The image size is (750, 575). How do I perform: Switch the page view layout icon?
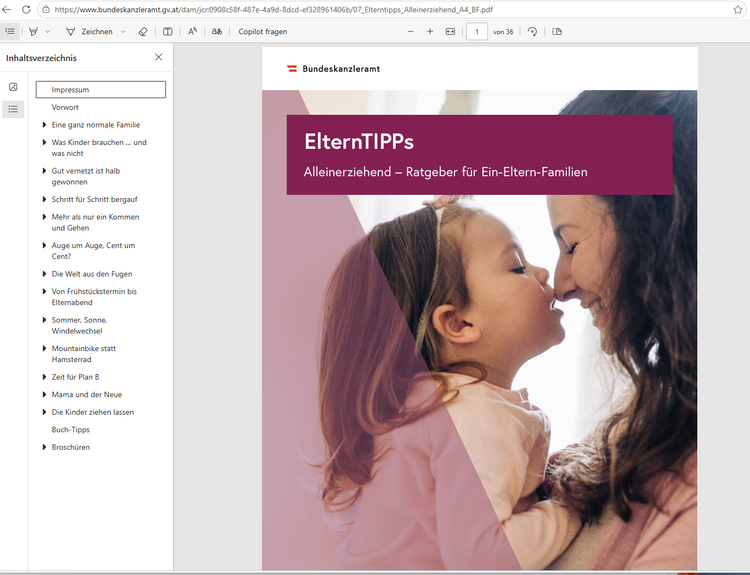point(557,32)
